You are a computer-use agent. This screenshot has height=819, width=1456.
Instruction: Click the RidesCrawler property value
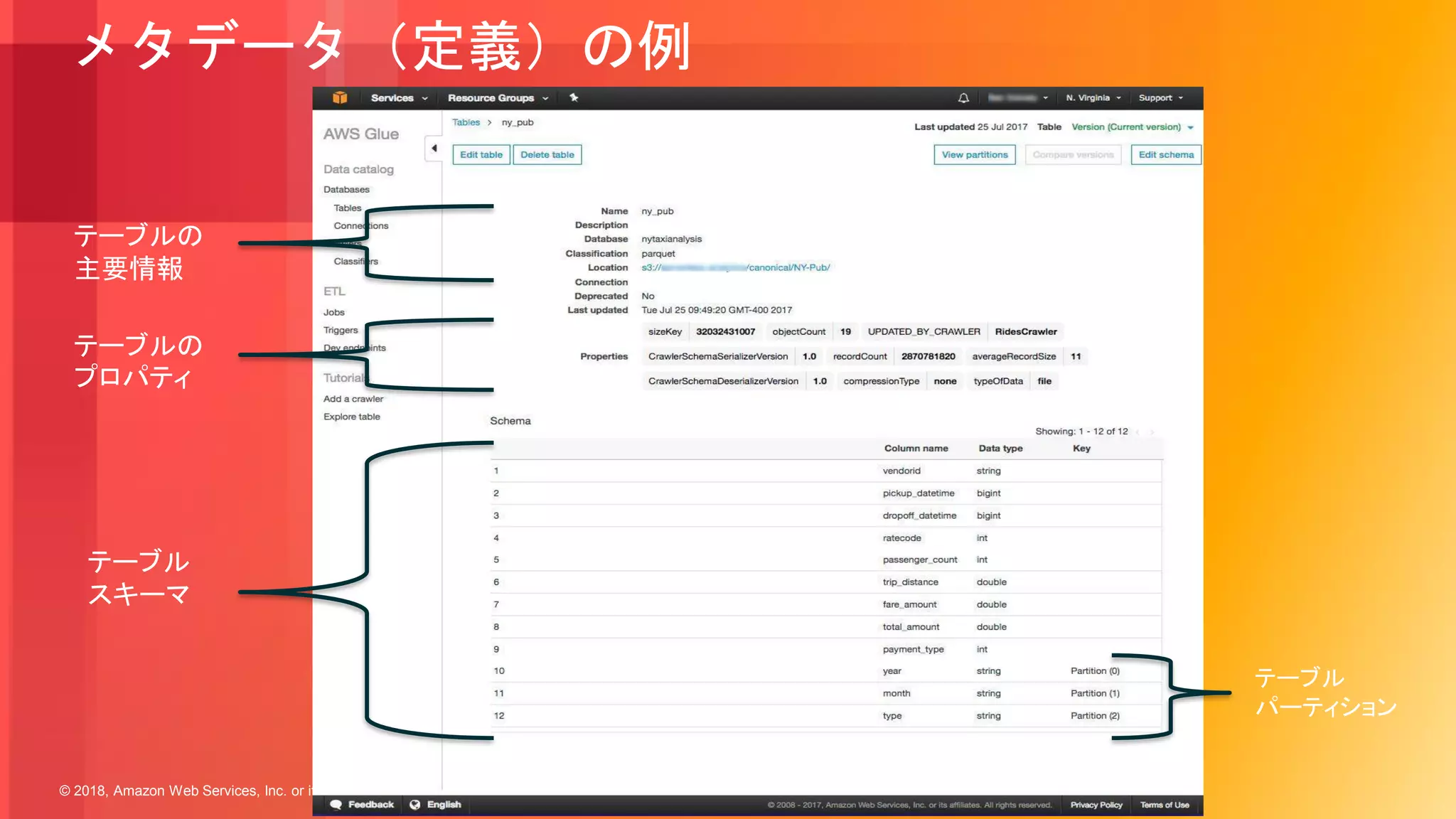(1026, 332)
